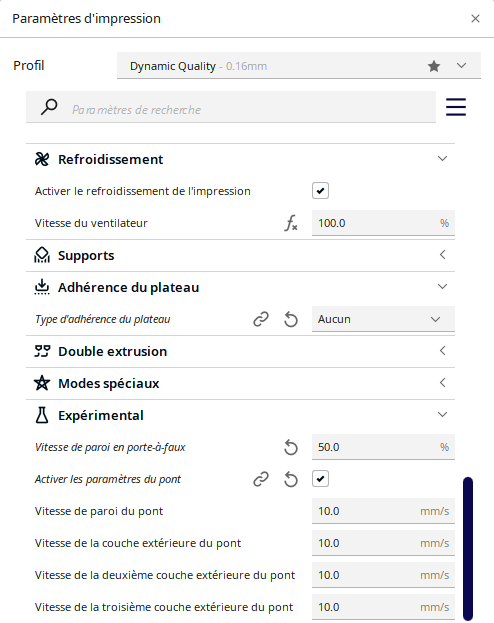
Task: Click the Expérimental collapse chevron
Action: 442,414
